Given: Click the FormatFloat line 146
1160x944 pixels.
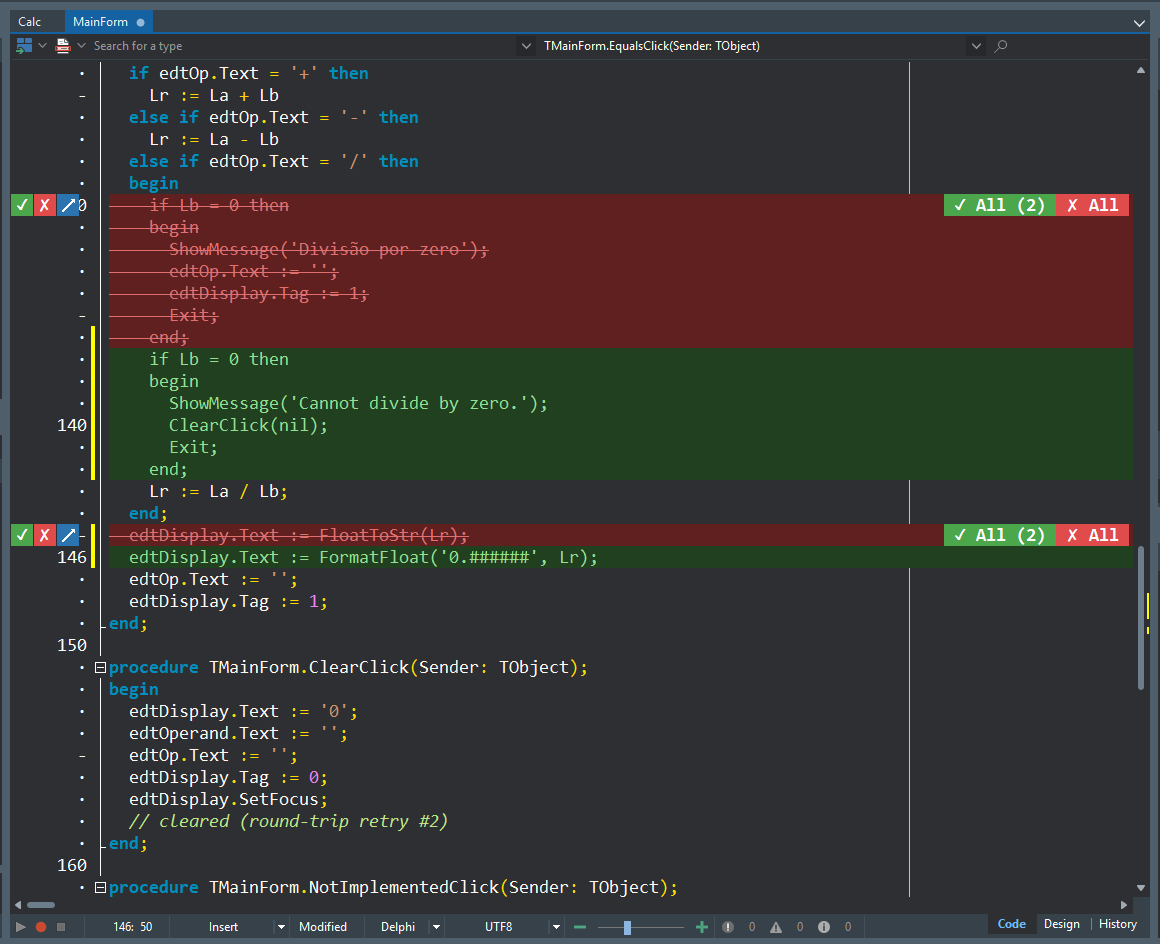Looking at the screenshot, I should [363, 557].
